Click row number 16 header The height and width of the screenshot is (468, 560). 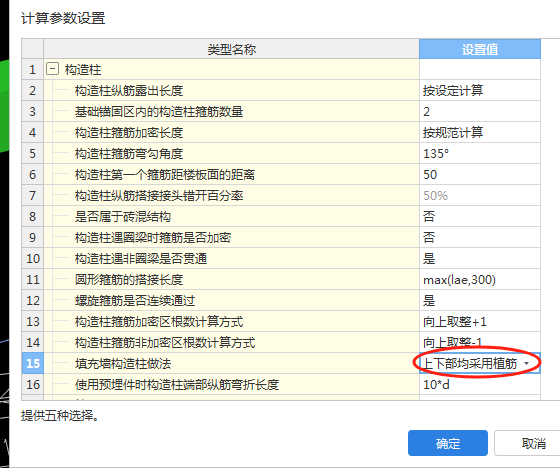pyautogui.click(x=32, y=385)
